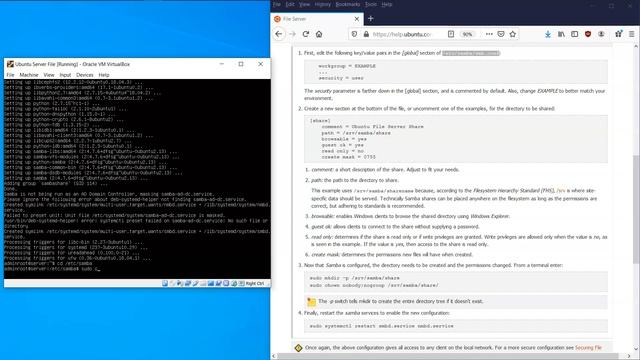The width and height of the screenshot is (640, 360).
Task: Open Firefox File menu
Action: (276, 4)
